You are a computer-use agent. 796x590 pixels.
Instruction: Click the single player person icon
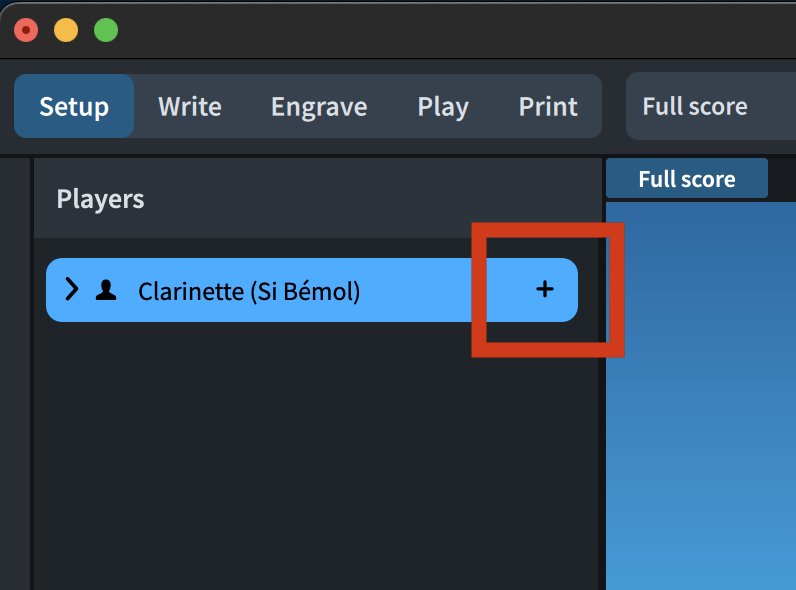tap(105, 291)
